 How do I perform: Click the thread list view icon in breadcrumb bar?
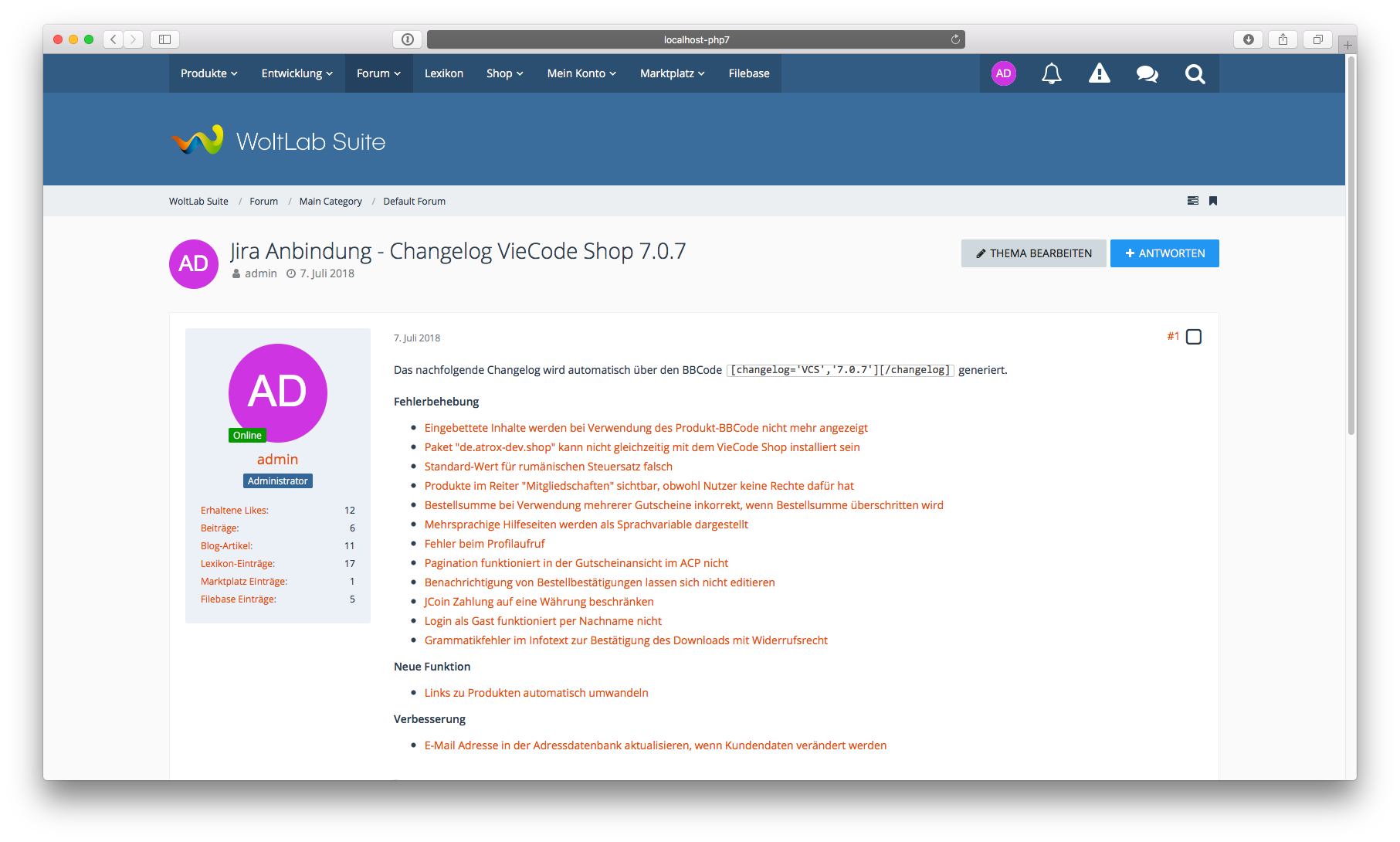tap(1193, 201)
